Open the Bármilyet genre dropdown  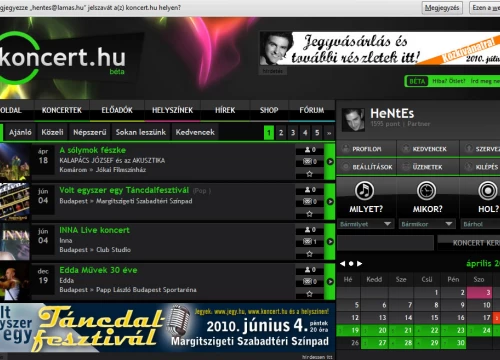coord(366,224)
